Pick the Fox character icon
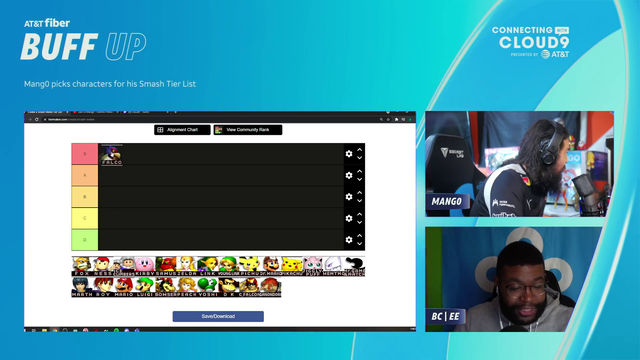 tap(82, 266)
